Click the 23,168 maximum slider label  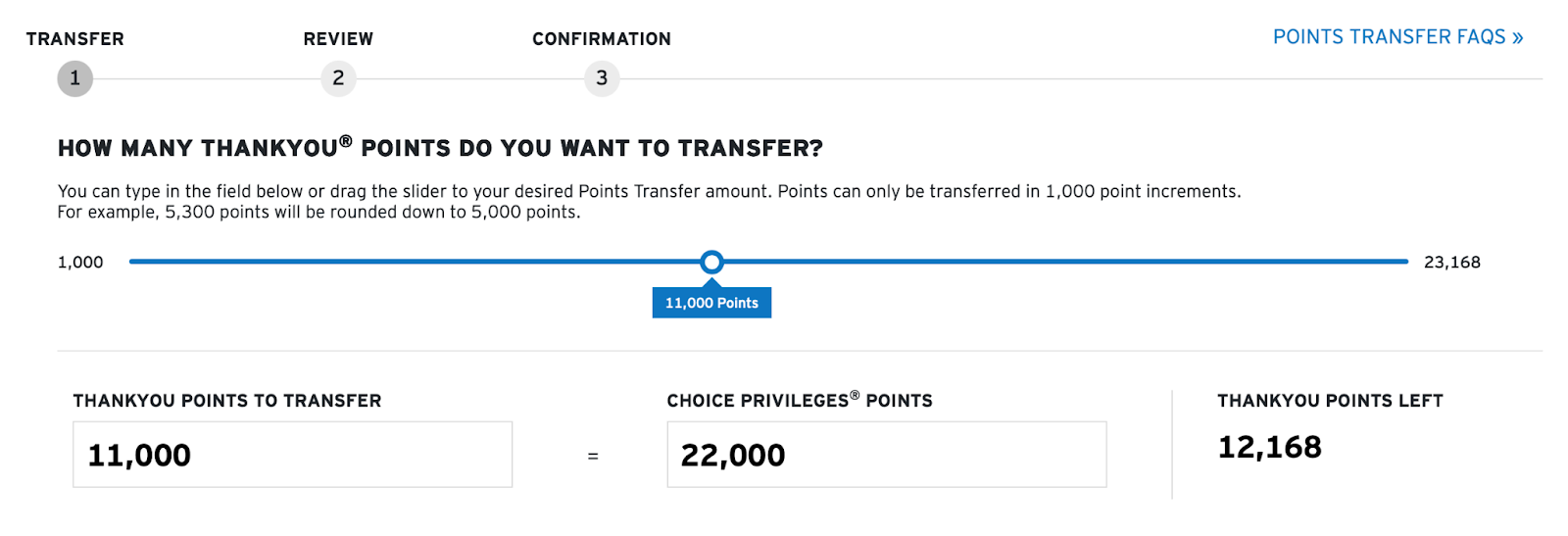pyautogui.click(x=1451, y=263)
